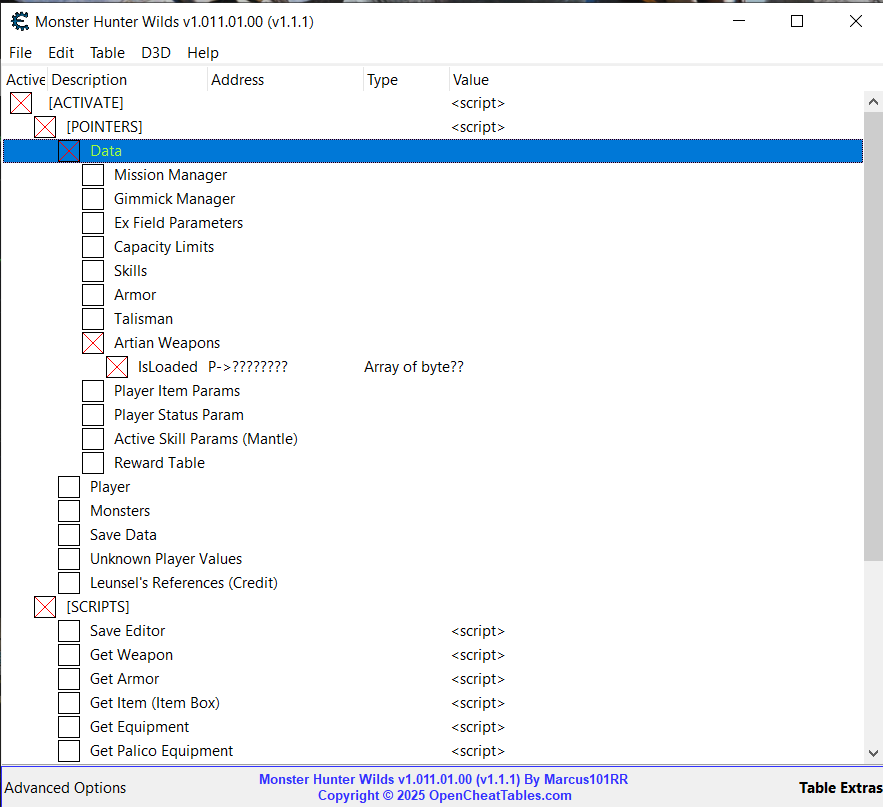The height and width of the screenshot is (807, 883).
Task: Maximize the Cheat Engine window
Action: (x=797, y=21)
